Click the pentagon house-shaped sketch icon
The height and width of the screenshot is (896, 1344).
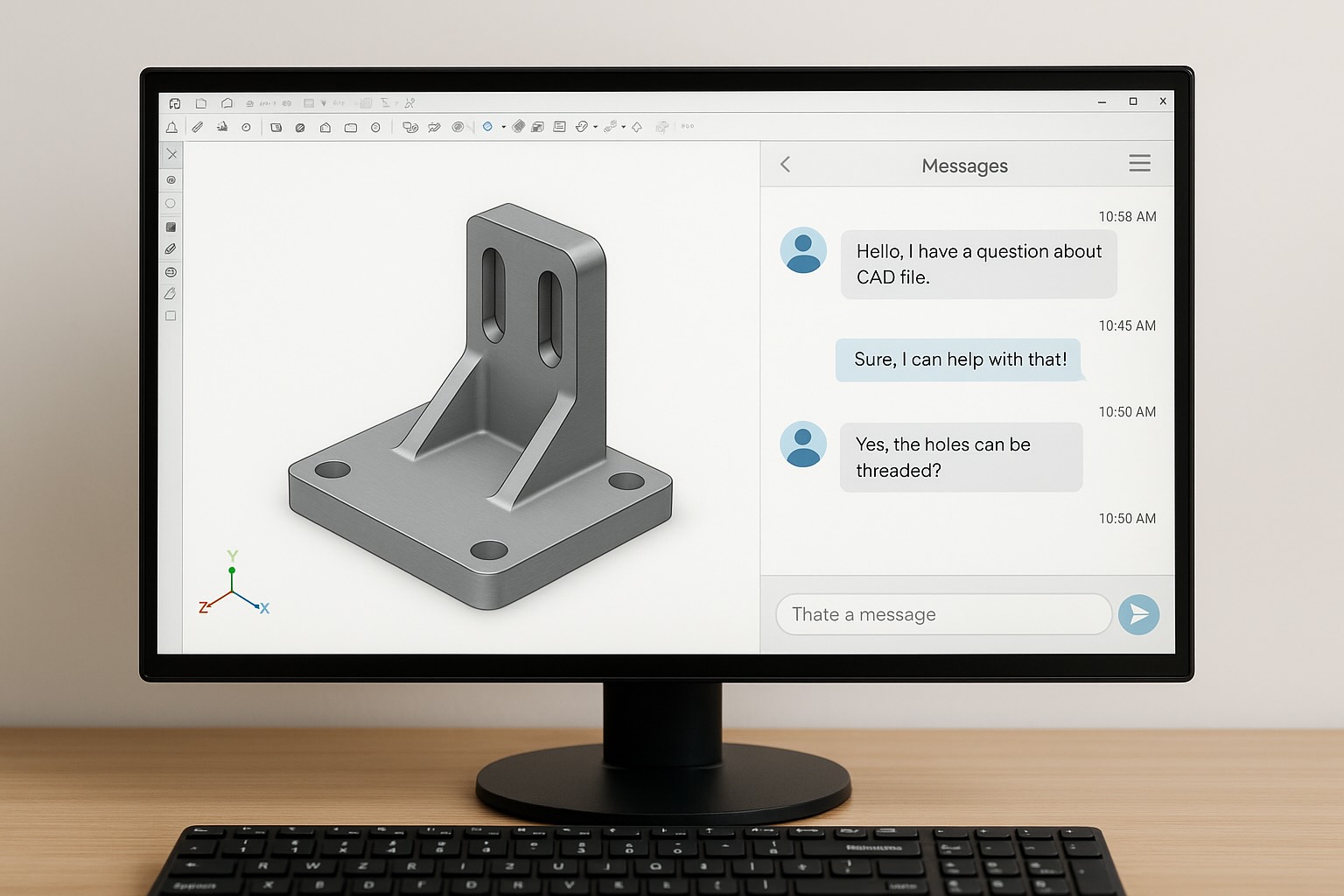click(325, 127)
